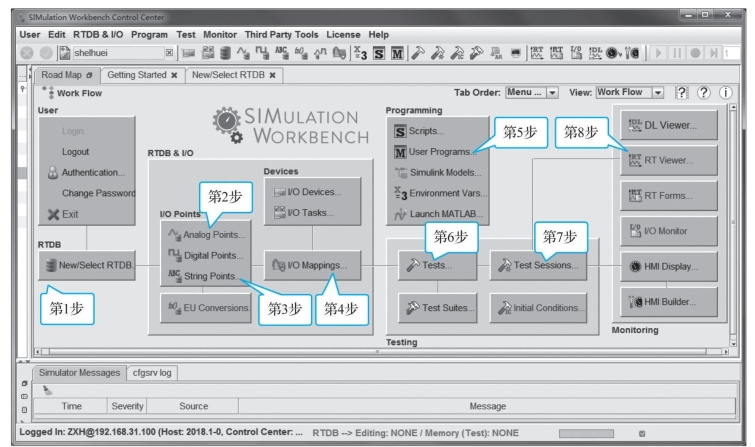Viewport: 755px width, 447px height.
Task: Close the New/Select RTDB tab
Action: tap(273, 75)
